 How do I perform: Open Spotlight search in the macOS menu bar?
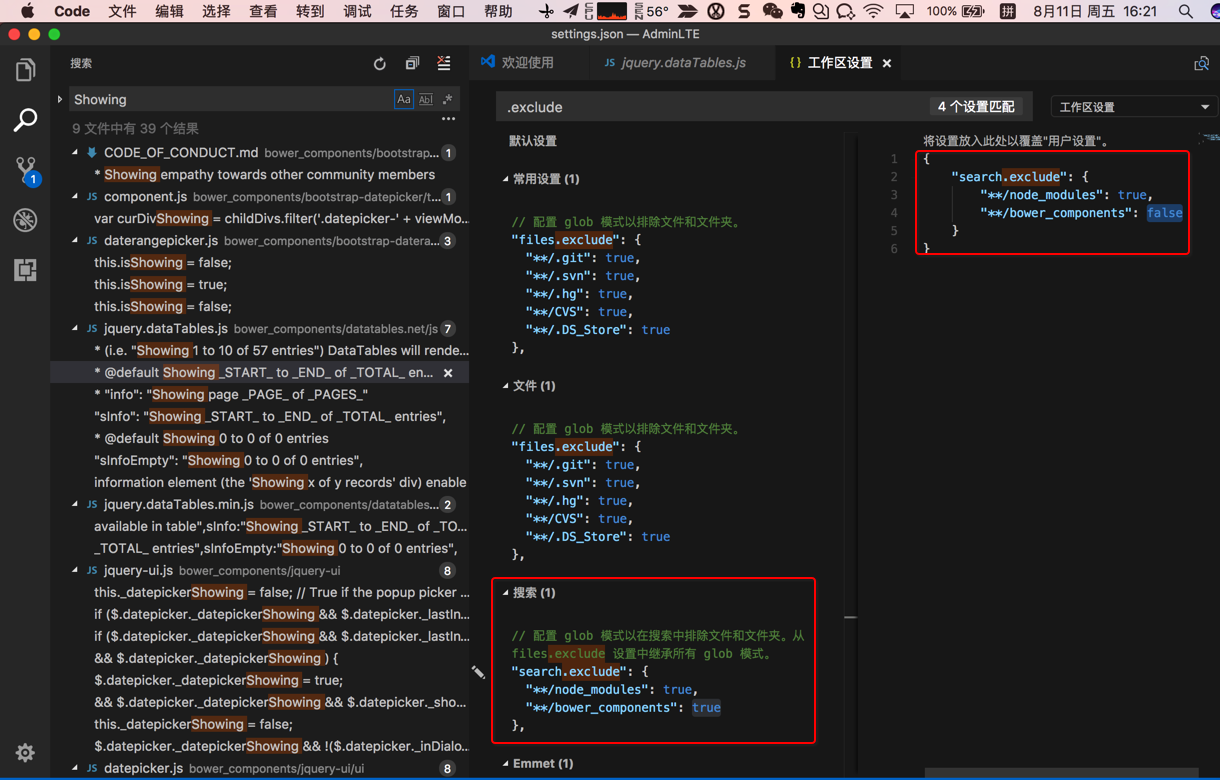pyautogui.click(x=1184, y=12)
